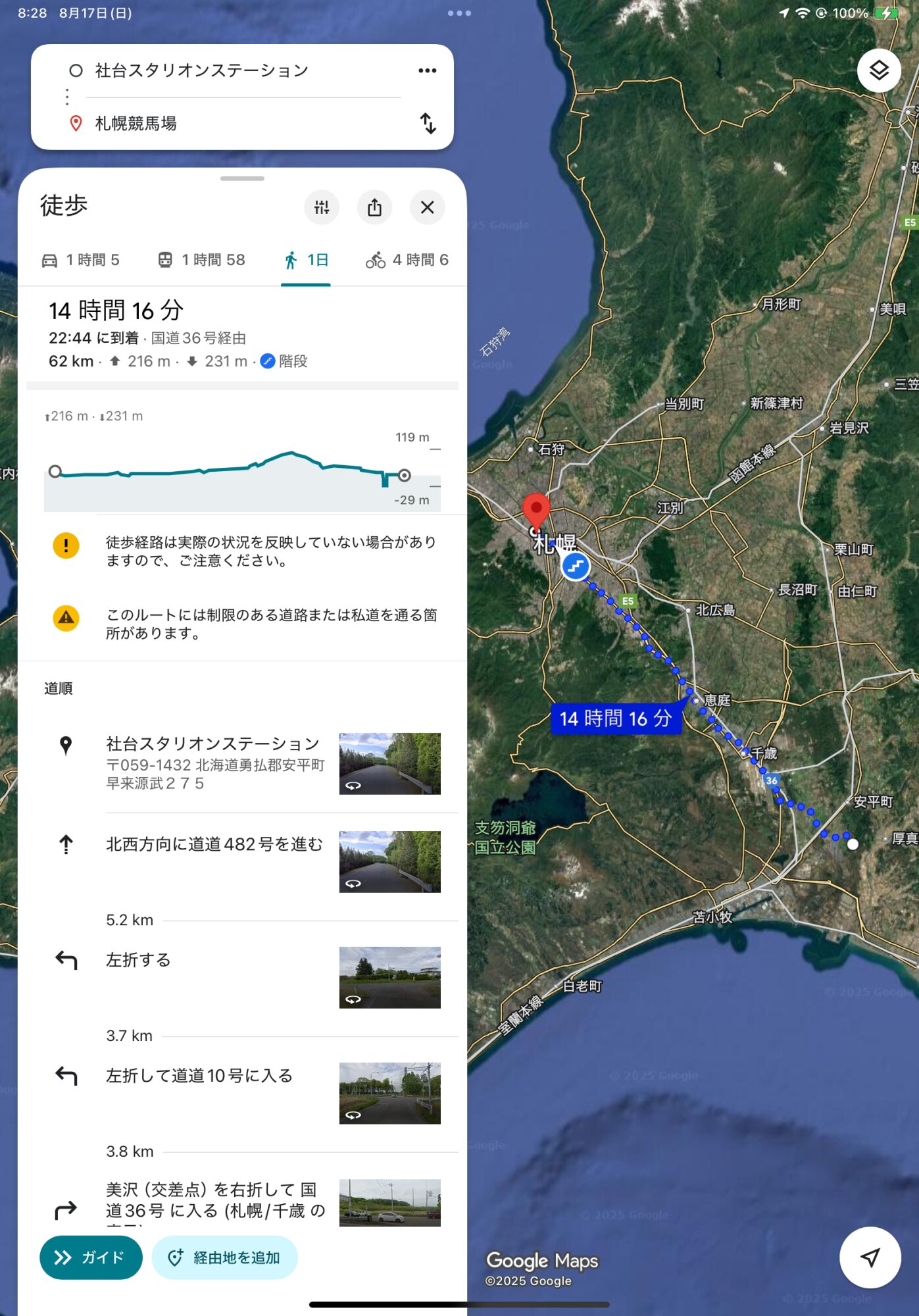The width and height of the screenshot is (919, 1316).
Task: Tap the 札幌 city label on map
Action: (555, 544)
